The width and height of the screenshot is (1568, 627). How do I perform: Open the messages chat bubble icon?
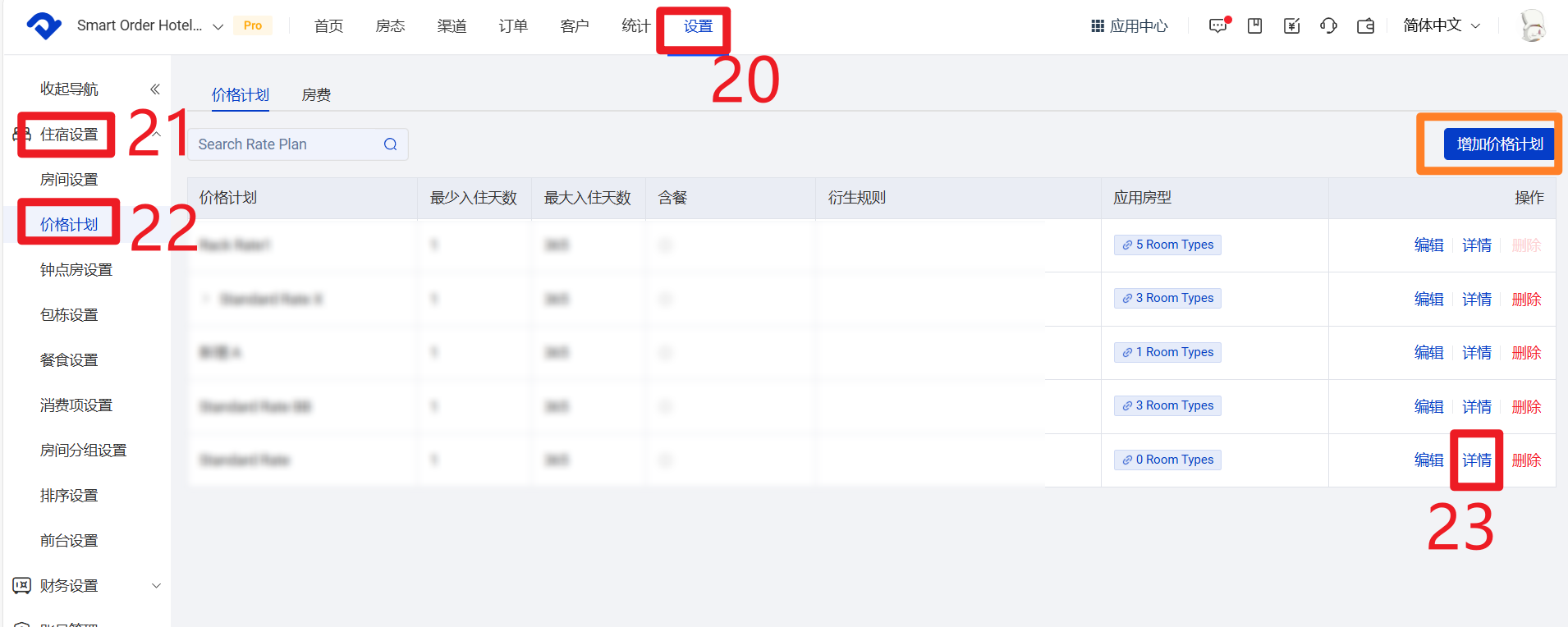click(x=1218, y=26)
